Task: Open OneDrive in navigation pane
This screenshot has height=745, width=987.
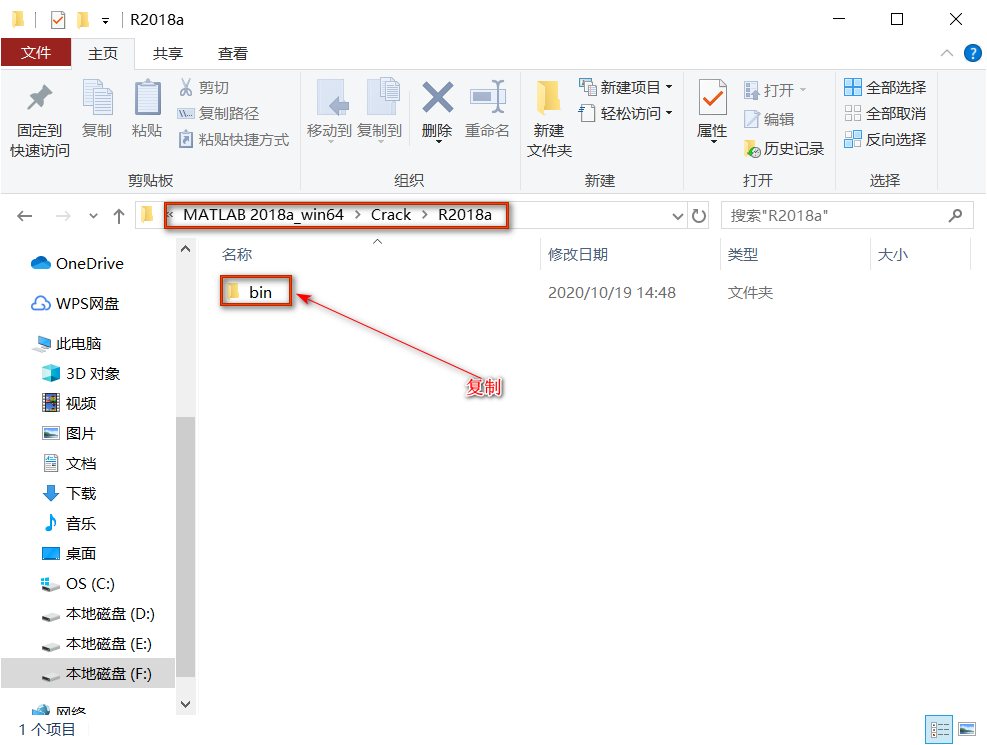Action: pyautogui.click(x=77, y=264)
